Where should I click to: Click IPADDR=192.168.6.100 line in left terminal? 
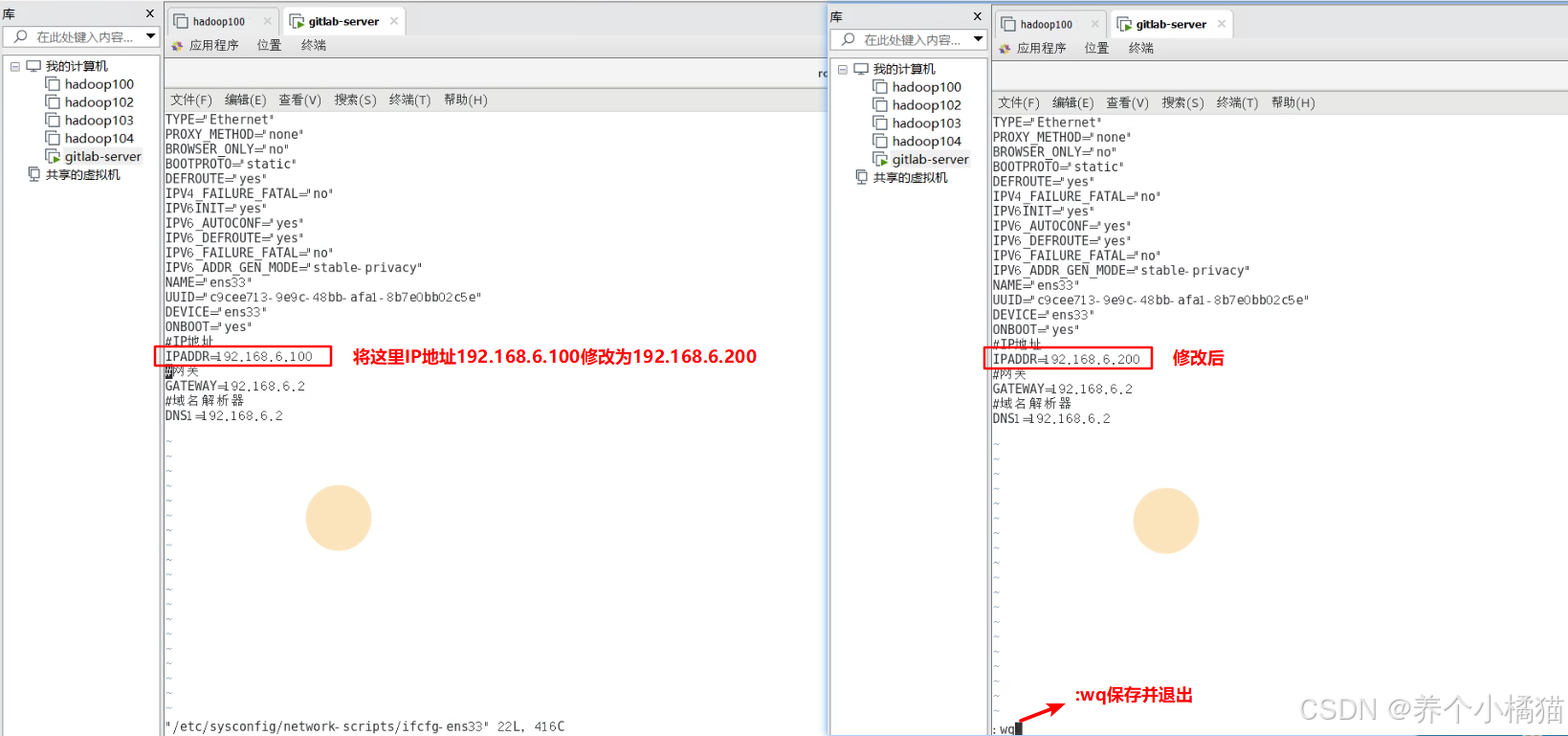[239, 356]
